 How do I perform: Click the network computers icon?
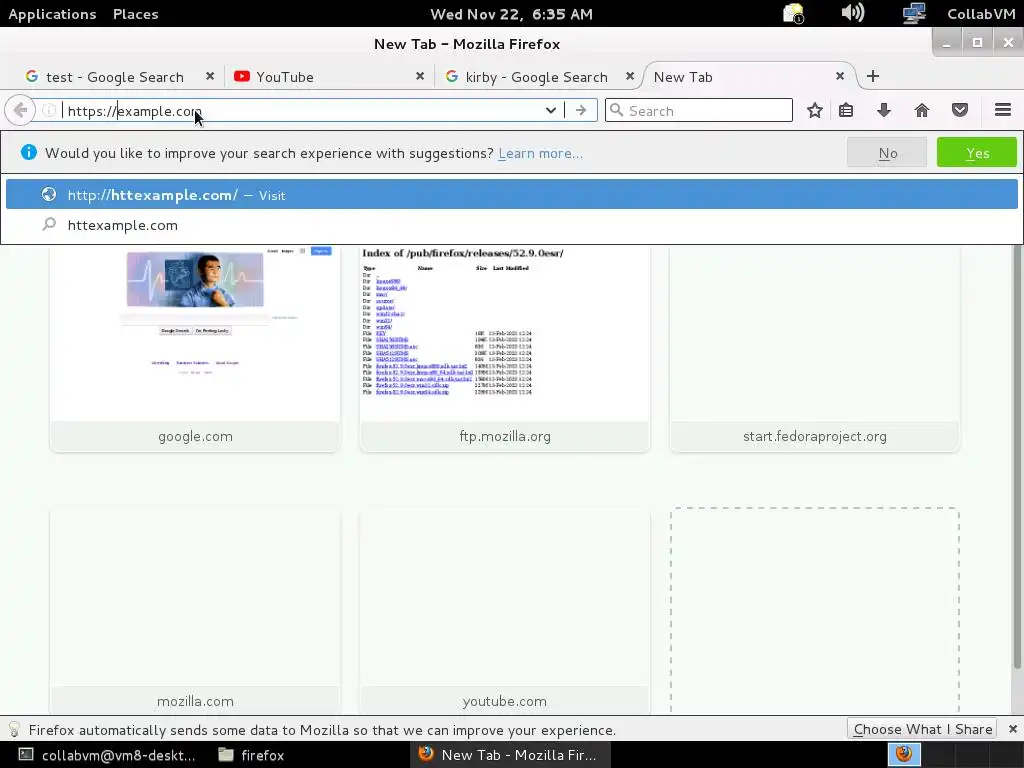[914, 13]
